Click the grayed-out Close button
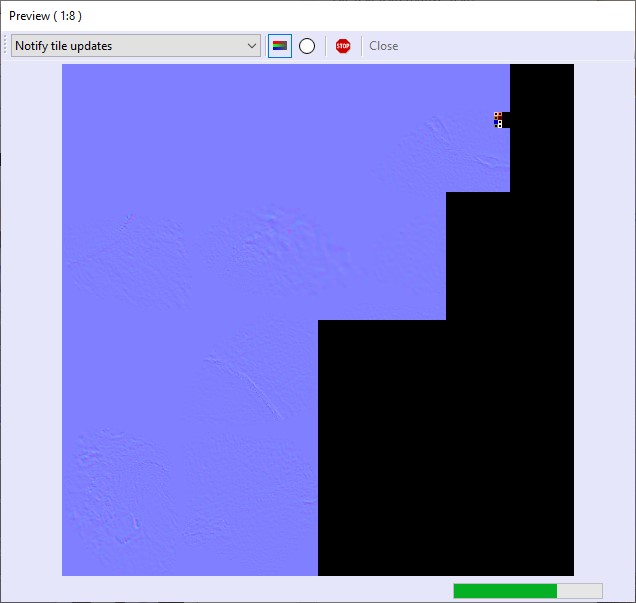This screenshot has height=603, width=636. point(383,46)
